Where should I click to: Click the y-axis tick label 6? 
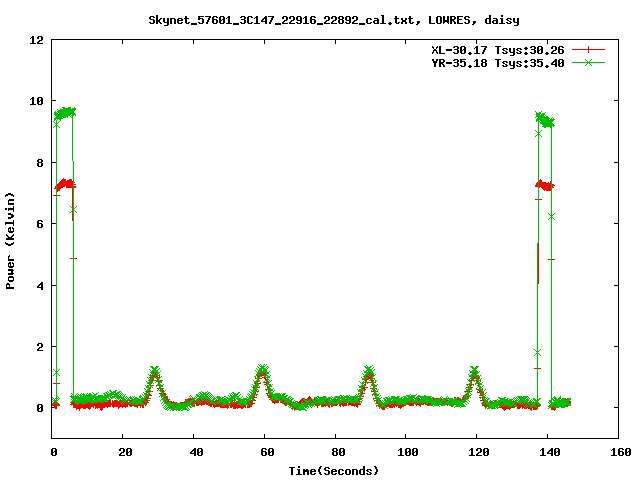pyautogui.click(x=40, y=224)
